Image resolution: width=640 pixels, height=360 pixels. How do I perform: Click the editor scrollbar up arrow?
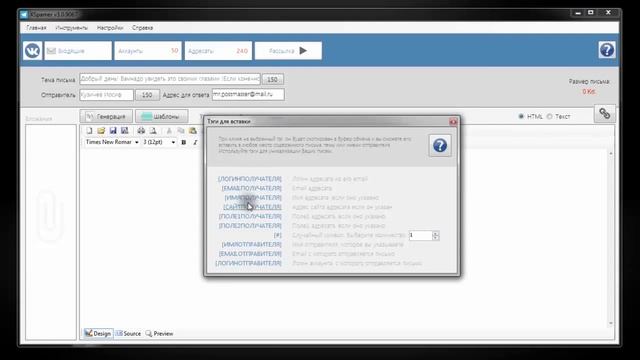coord(611,153)
